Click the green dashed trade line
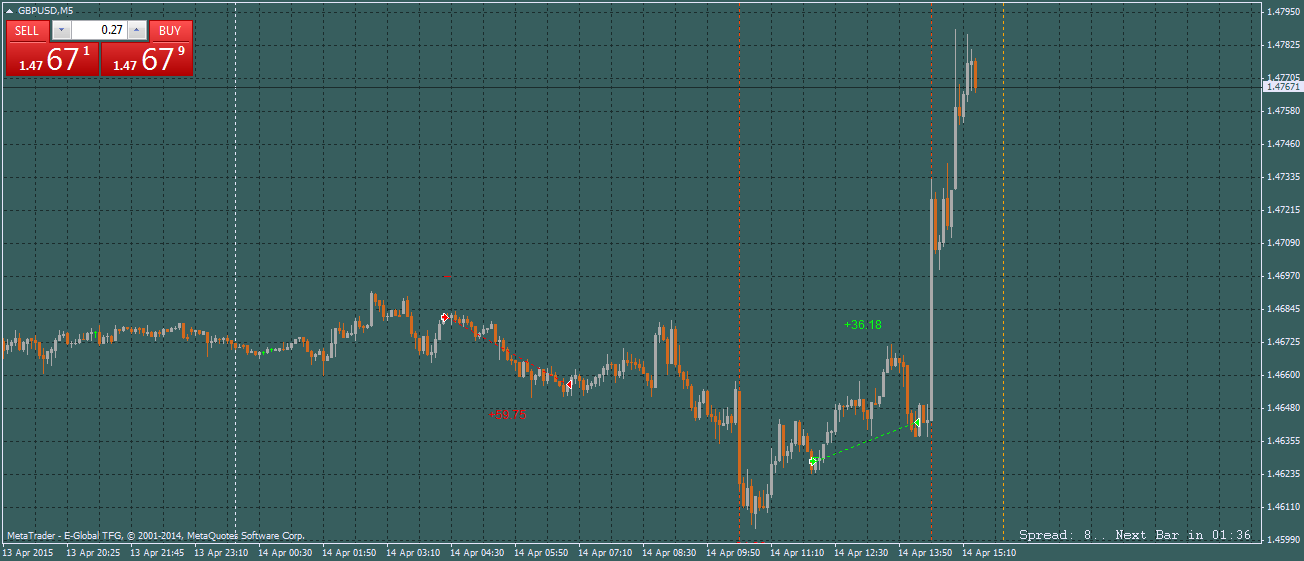Image resolution: width=1304 pixels, height=561 pixels. [x=865, y=442]
